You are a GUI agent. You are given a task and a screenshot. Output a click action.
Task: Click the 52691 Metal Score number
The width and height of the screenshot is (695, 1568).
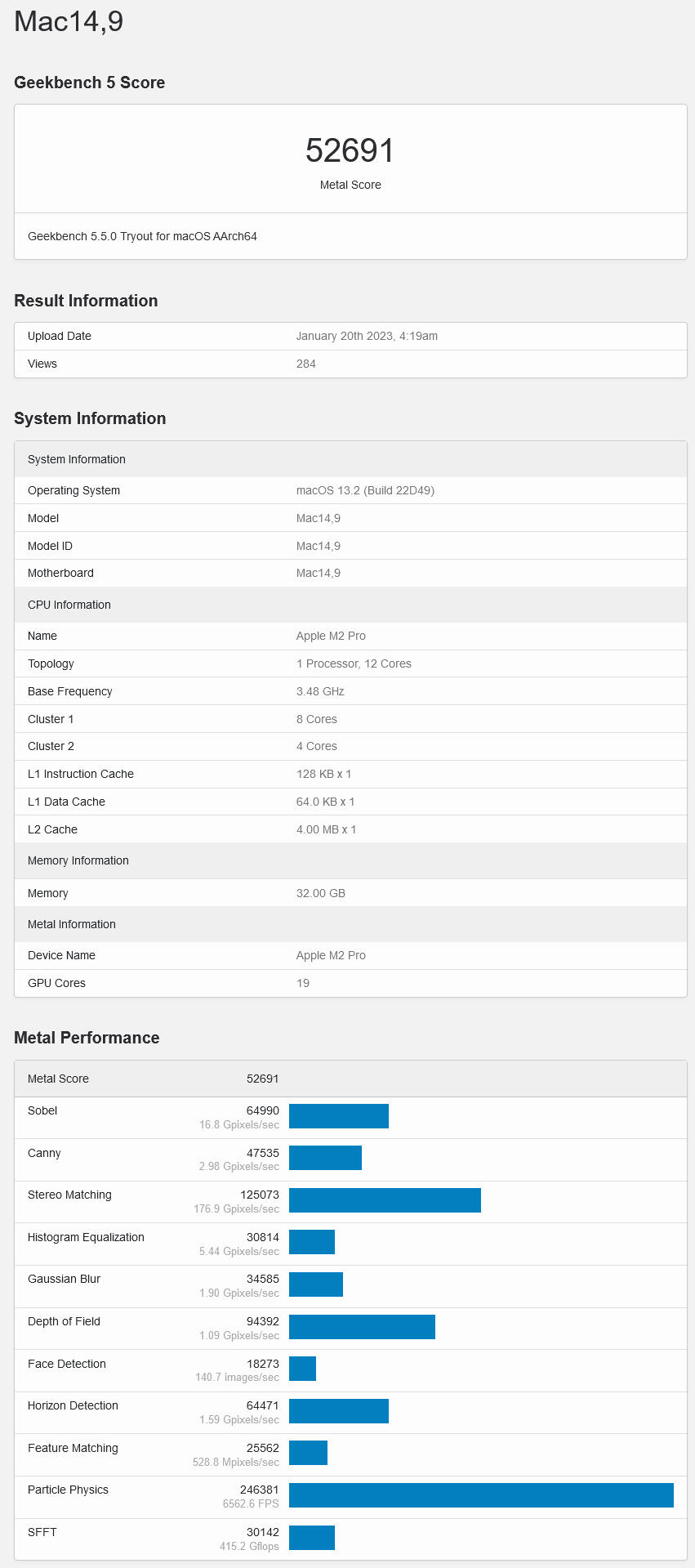350,150
